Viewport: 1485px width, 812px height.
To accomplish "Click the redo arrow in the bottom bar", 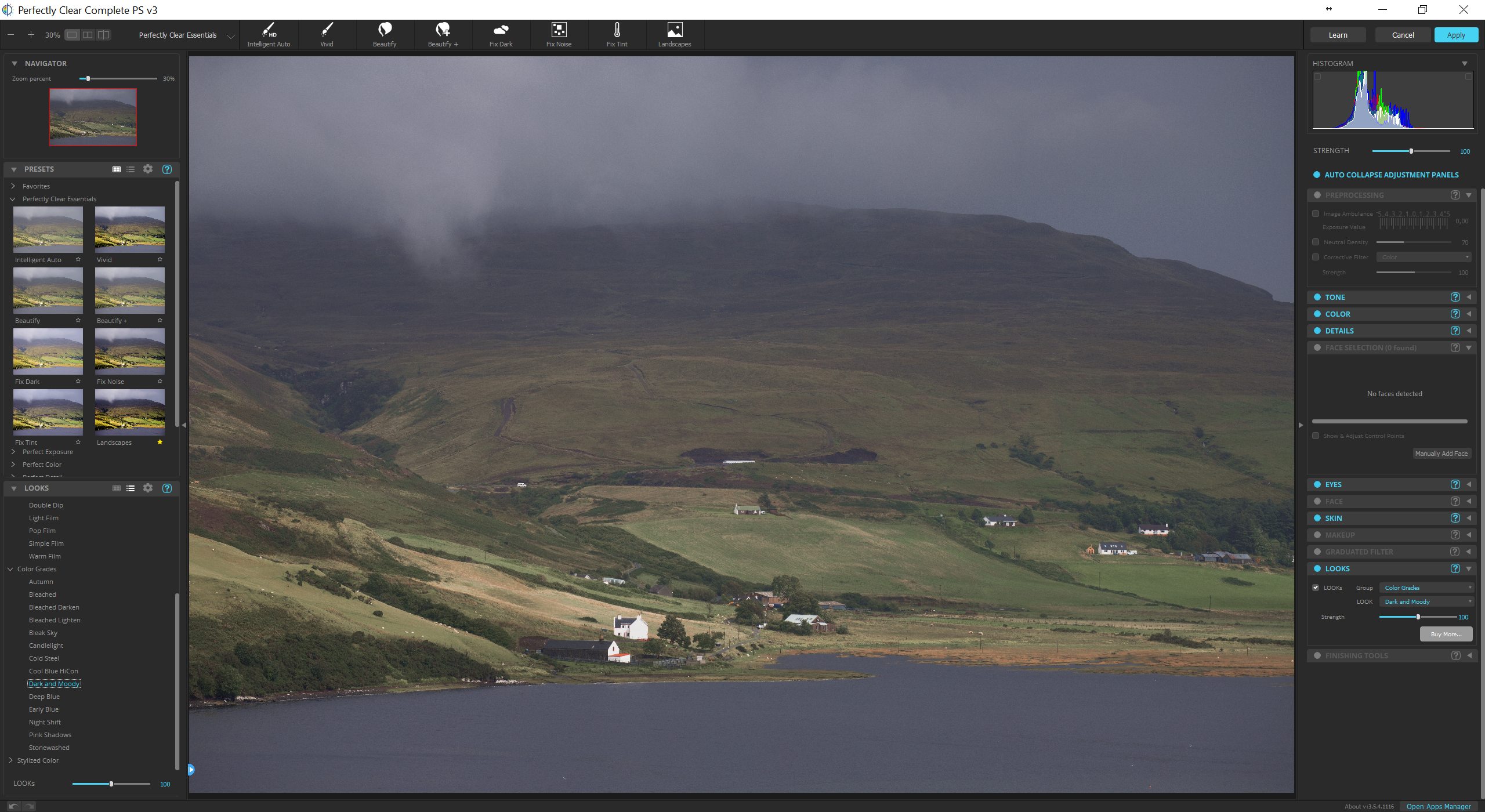I will click(29, 806).
